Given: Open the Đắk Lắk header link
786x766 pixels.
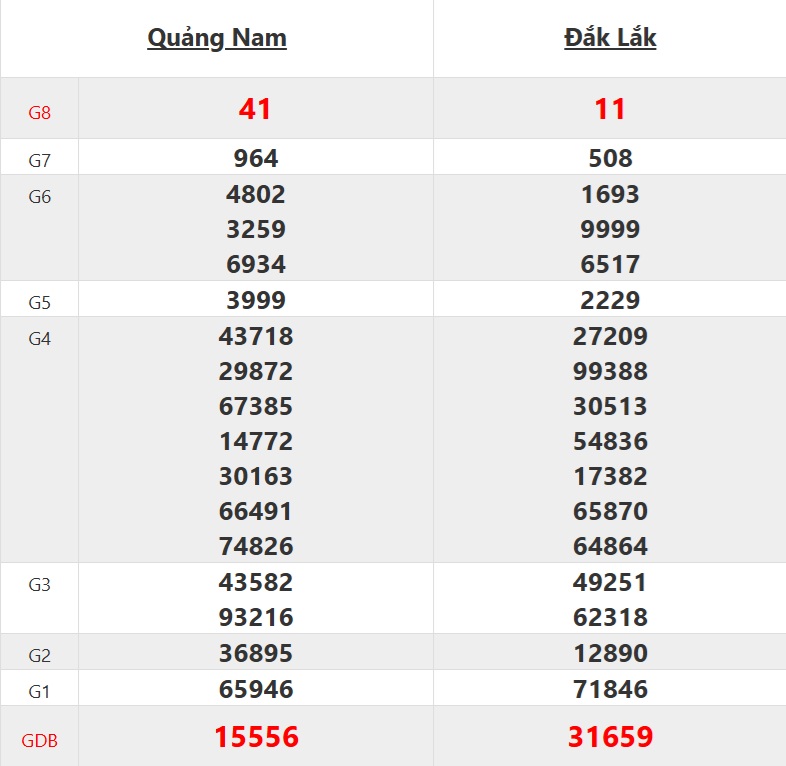Looking at the screenshot, I should coord(610,38).
